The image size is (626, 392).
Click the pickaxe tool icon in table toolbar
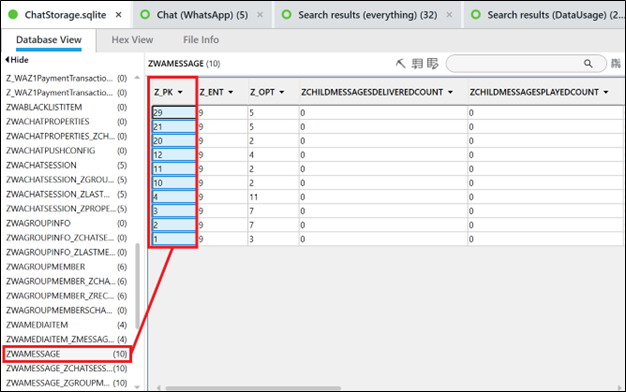click(x=400, y=63)
